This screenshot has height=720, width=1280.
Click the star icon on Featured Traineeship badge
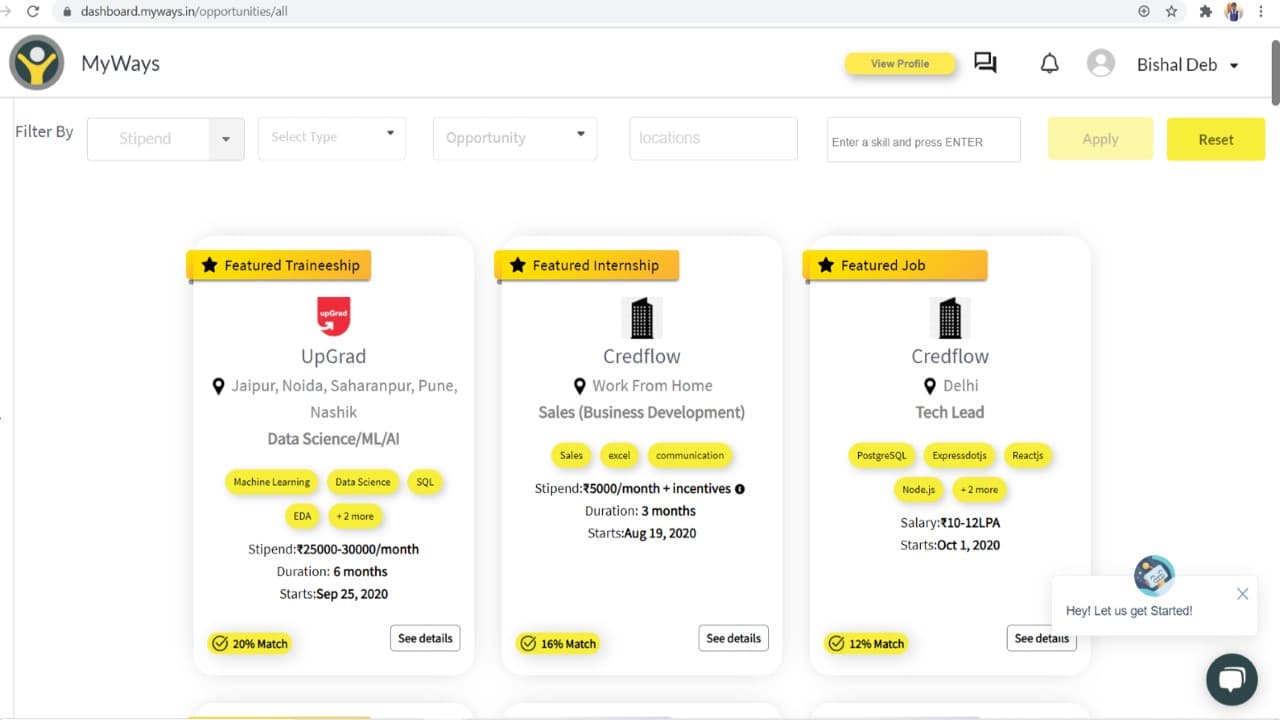click(209, 265)
